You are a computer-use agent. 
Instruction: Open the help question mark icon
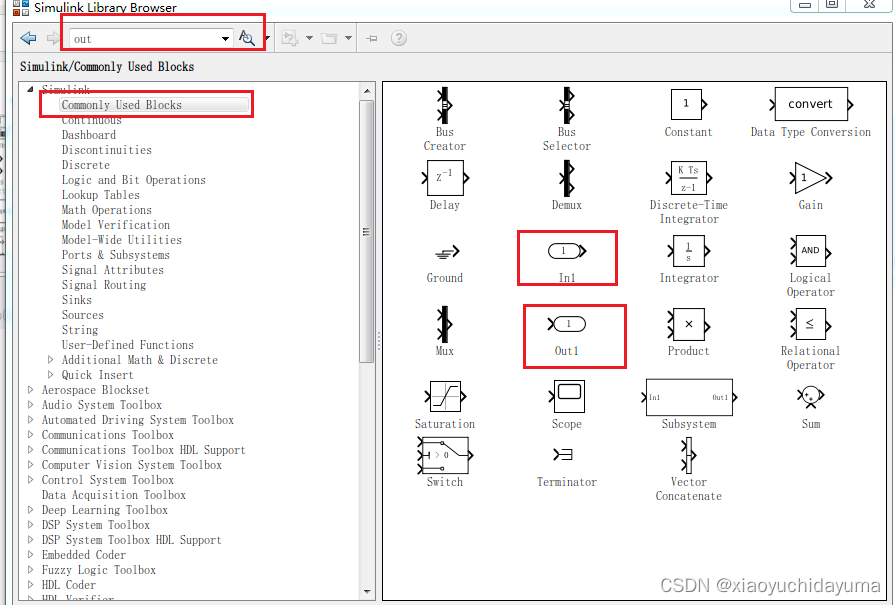point(398,38)
